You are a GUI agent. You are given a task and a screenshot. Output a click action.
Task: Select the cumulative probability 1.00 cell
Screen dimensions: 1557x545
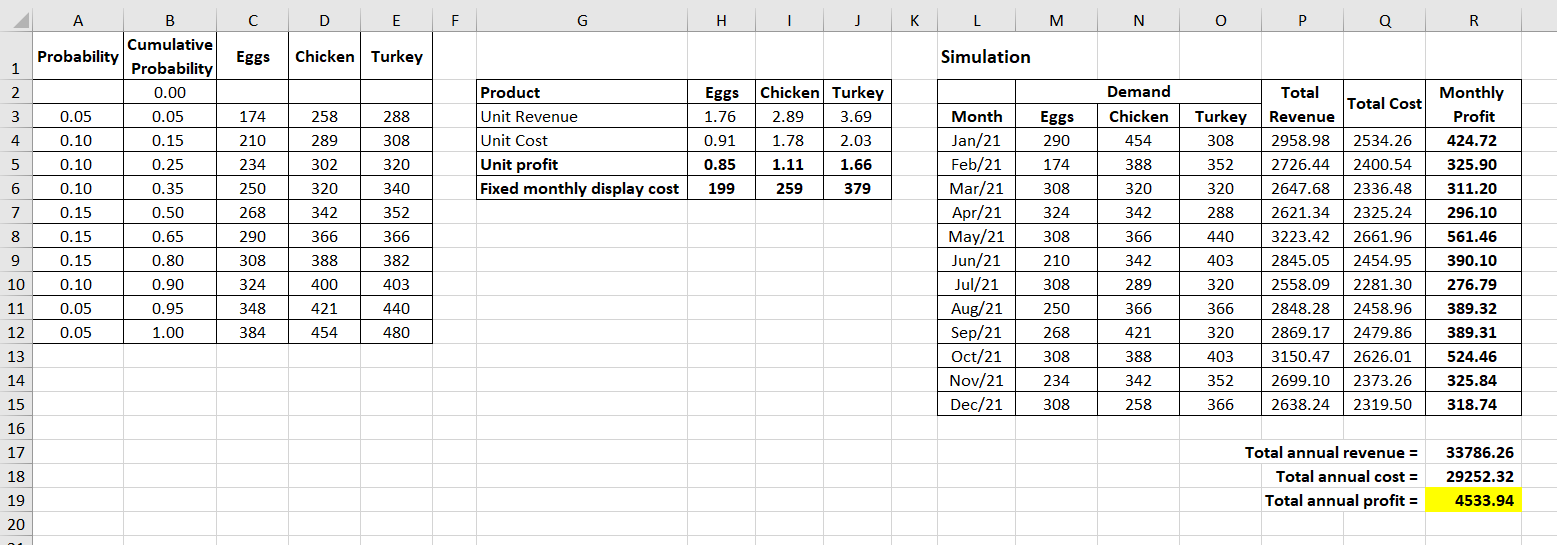[170, 332]
